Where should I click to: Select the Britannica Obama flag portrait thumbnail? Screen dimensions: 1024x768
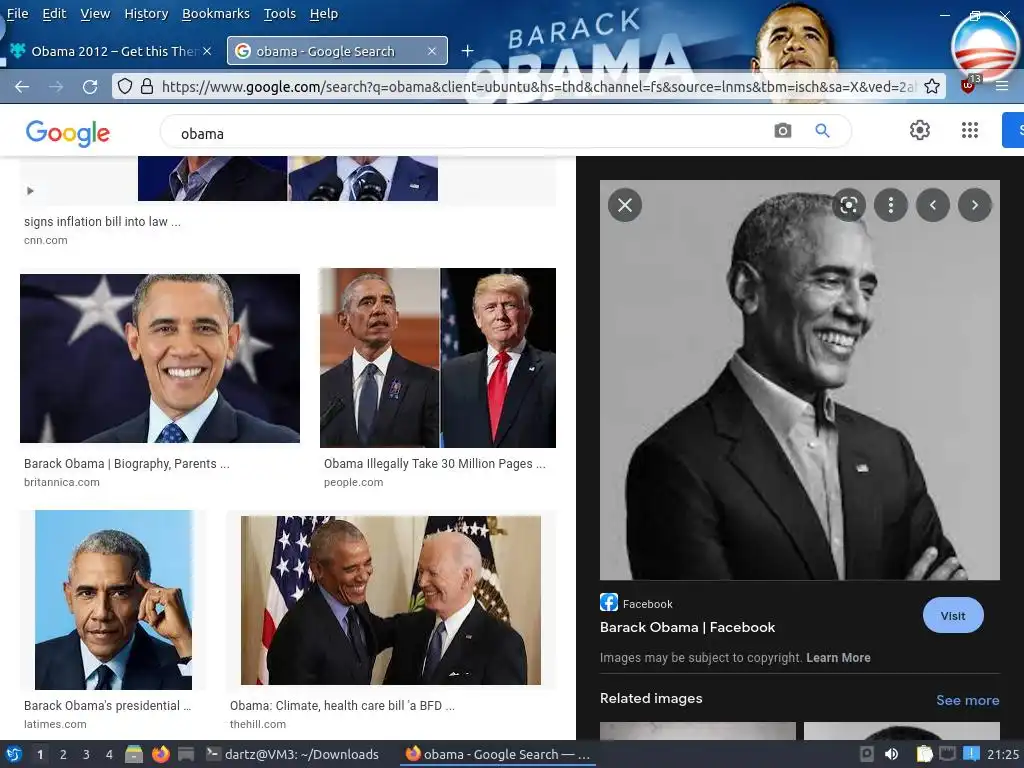[x=160, y=358]
